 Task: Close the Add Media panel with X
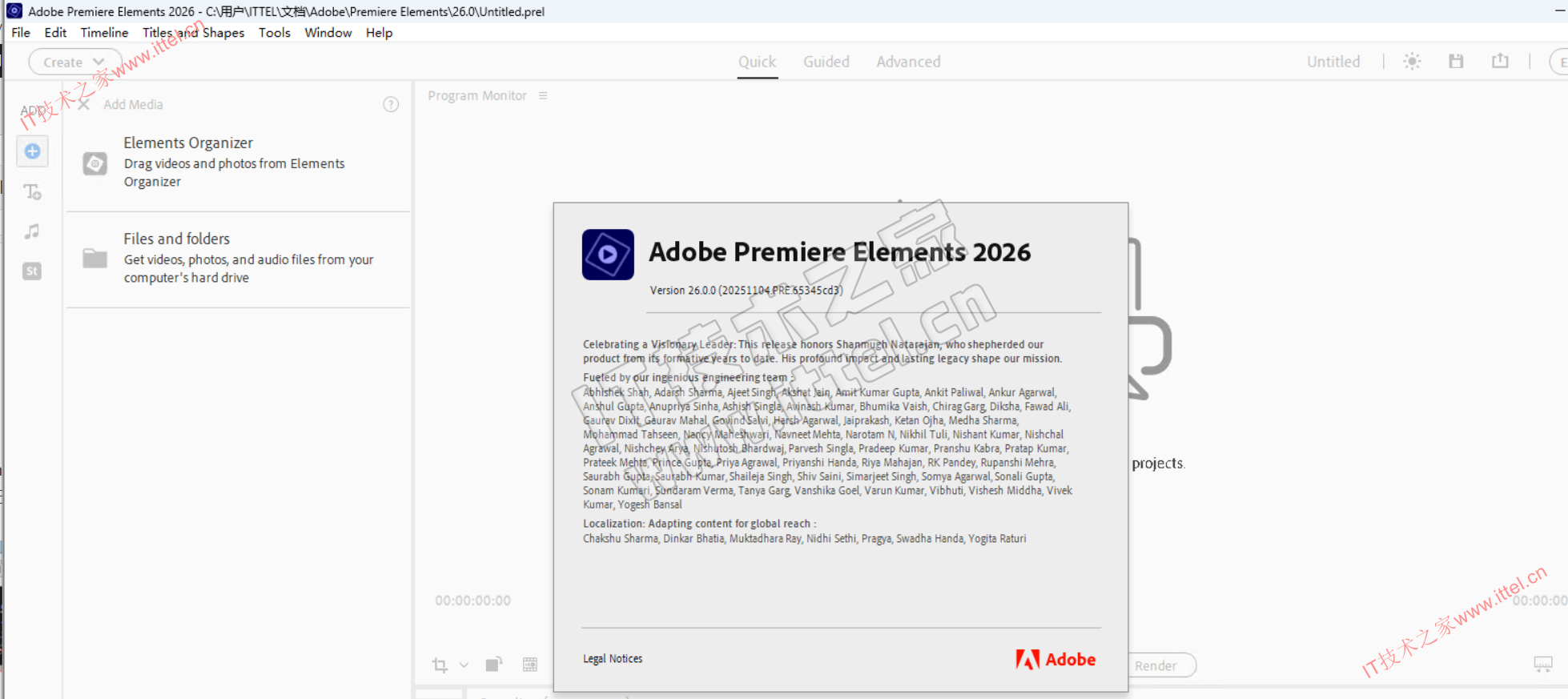click(84, 105)
